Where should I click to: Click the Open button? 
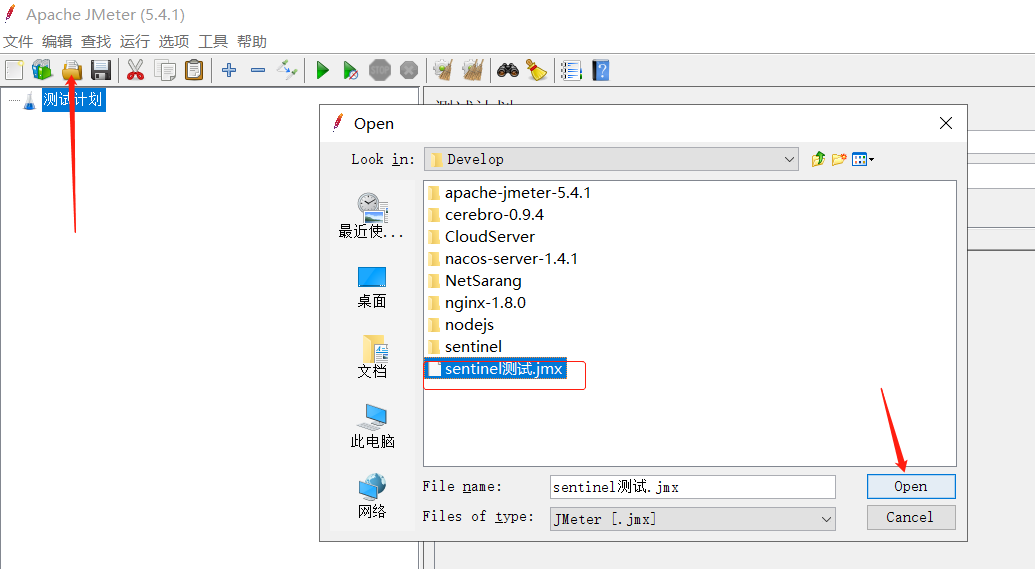click(911, 486)
